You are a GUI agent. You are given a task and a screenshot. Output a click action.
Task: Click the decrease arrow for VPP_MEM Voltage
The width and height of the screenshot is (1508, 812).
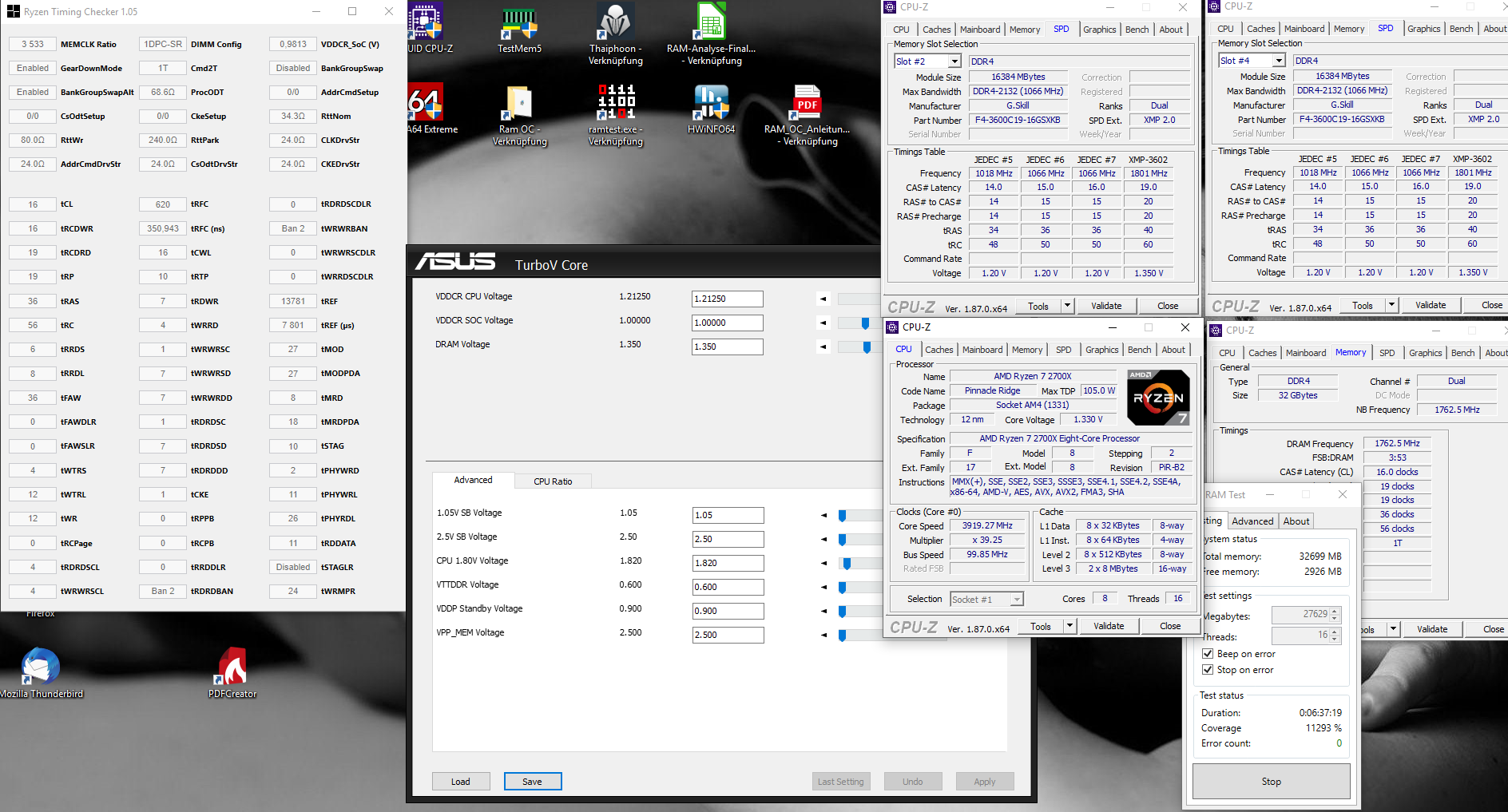coord(823,635)
